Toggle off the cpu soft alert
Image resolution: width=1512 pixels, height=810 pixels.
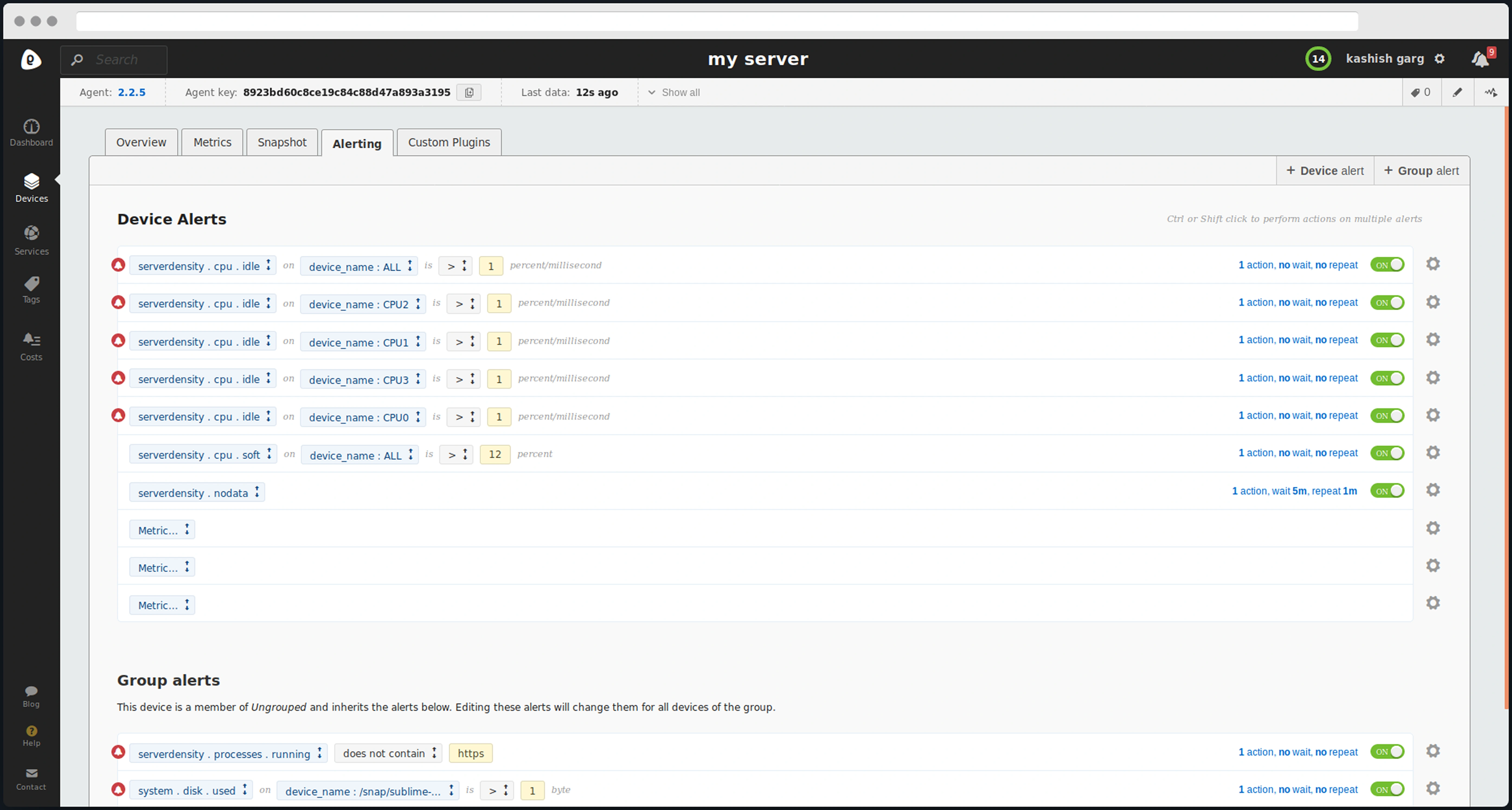(1387, 453)
